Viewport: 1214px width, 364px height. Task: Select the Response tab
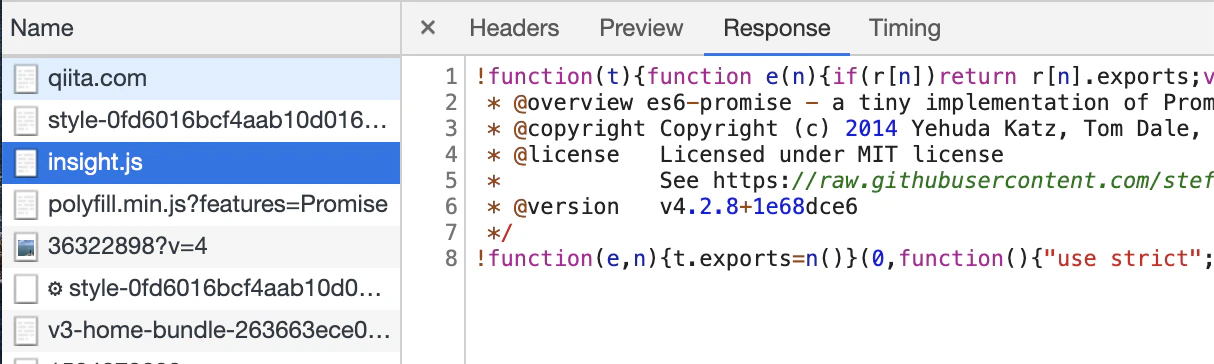pyautogui.click(x=777, y=28)
